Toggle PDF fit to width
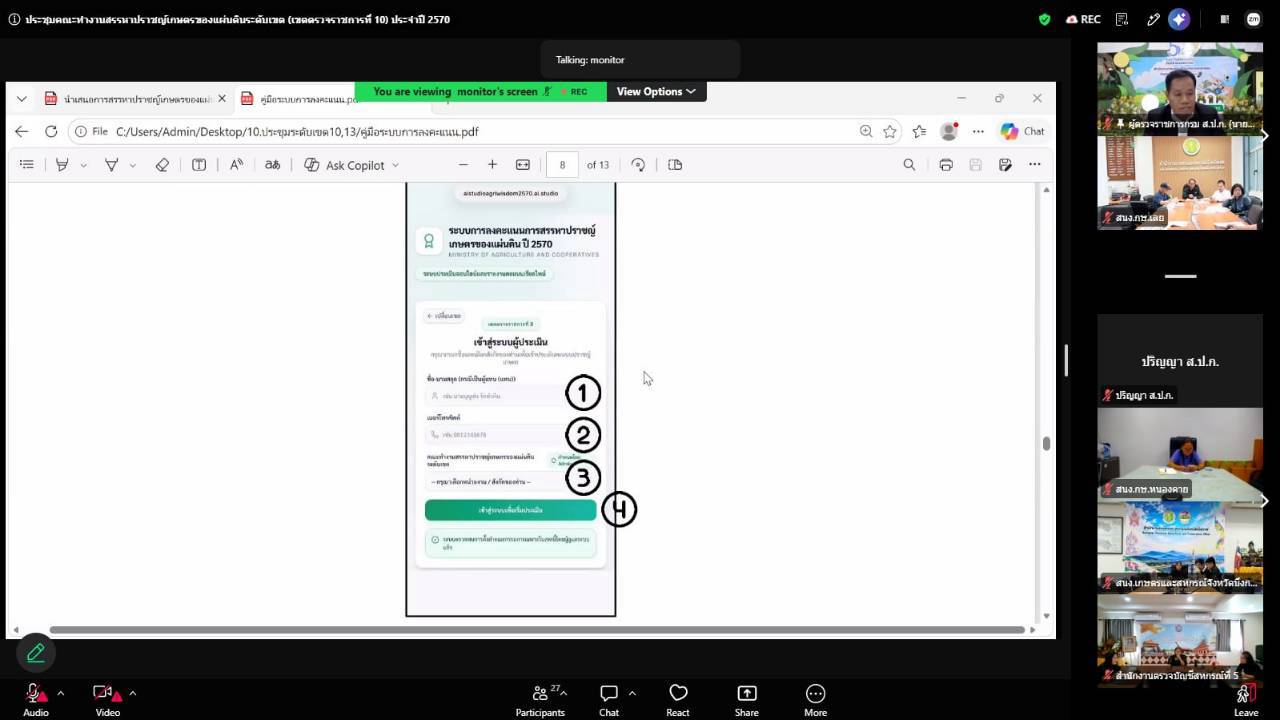Screen dimensions: 1280x720 click(x=522, y=165)
